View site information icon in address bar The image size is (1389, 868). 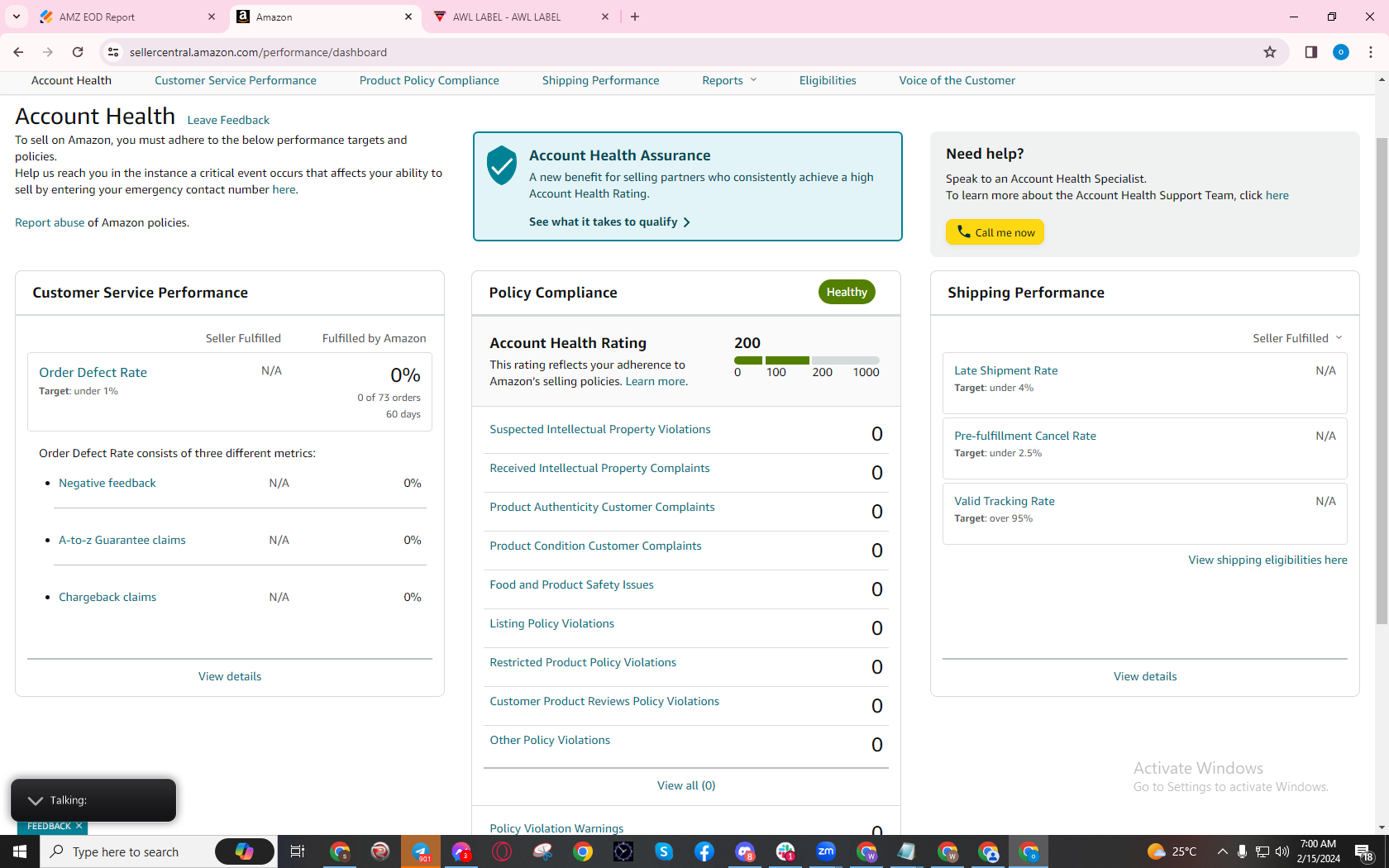pos(113,52)
